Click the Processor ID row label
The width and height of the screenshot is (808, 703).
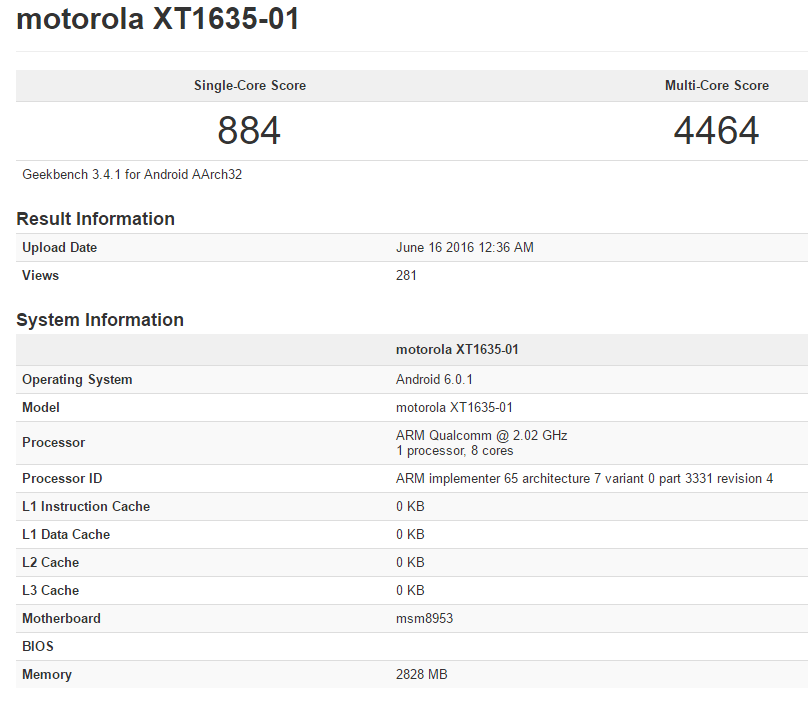[62, 479]
